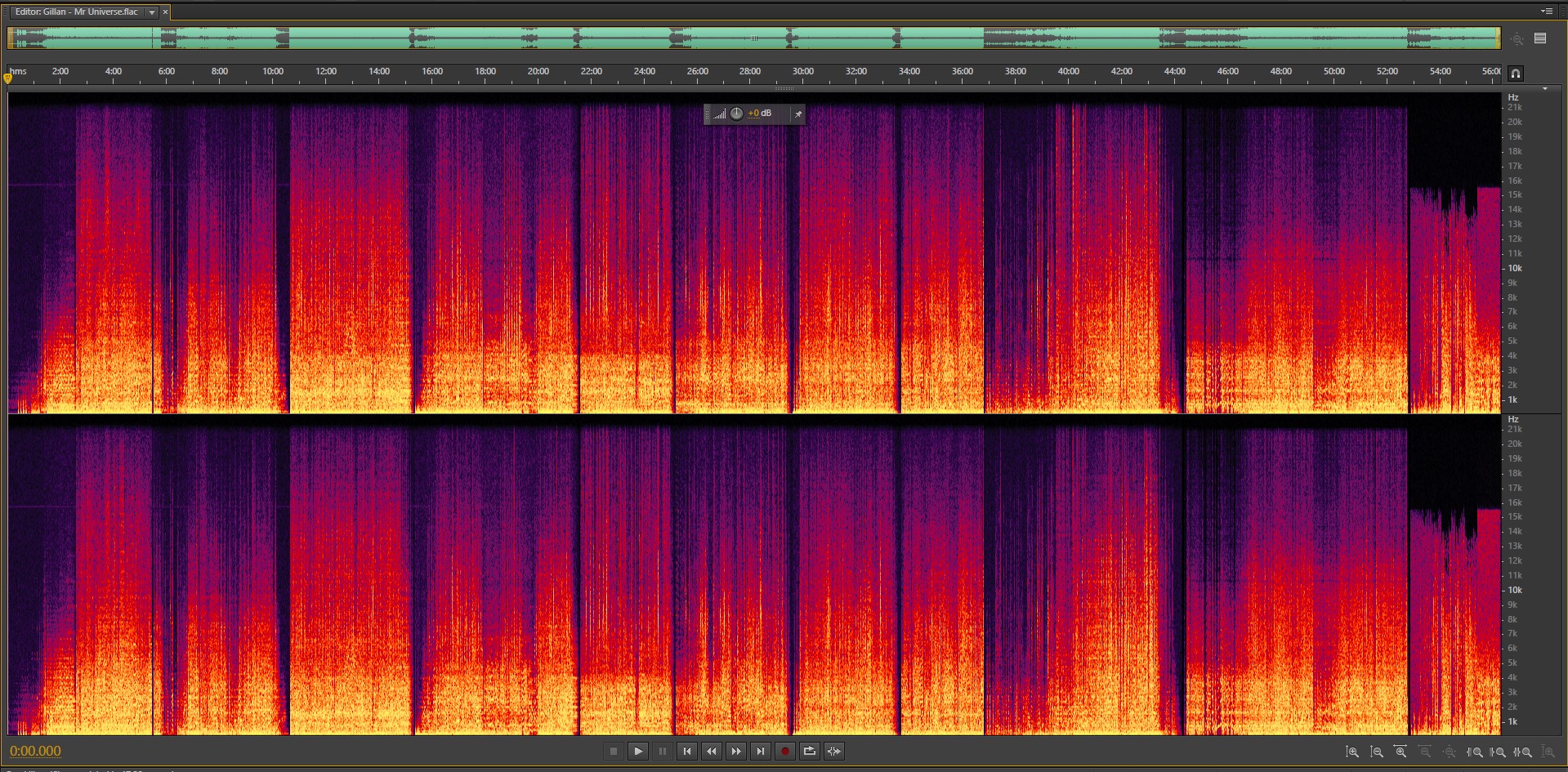
Task: Click Zoom In Time icon
Action: click(x=1400, y=752)
